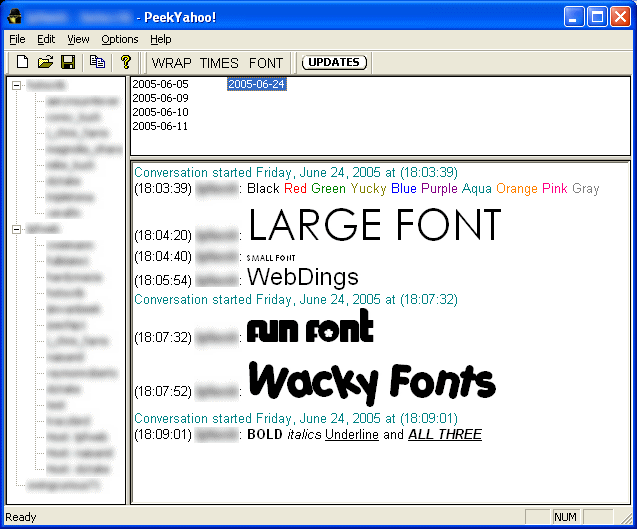Select the date 2005-06-11
Image resolution: width=637 pixels, height=529 pixels.
160,126
